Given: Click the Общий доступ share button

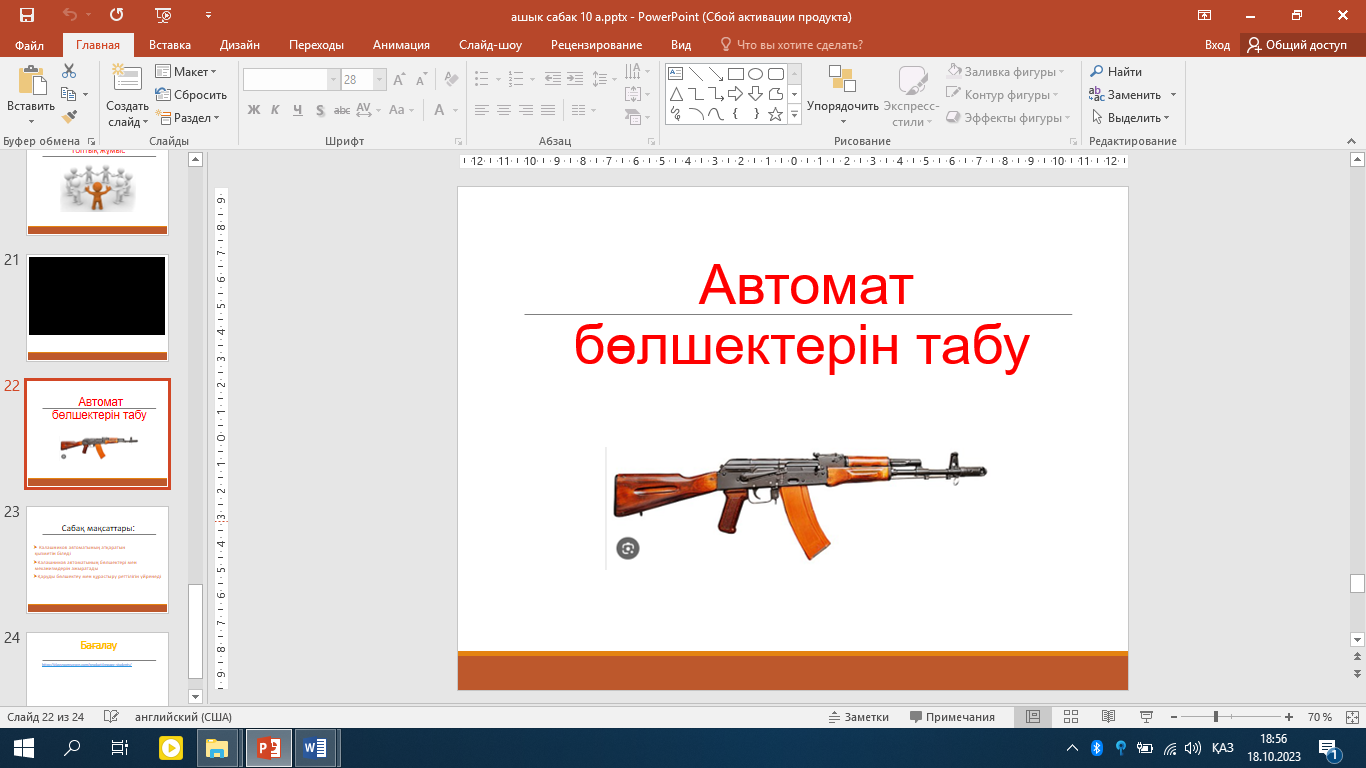Looking at the screenshot, I should click(x=1297, y=45).
